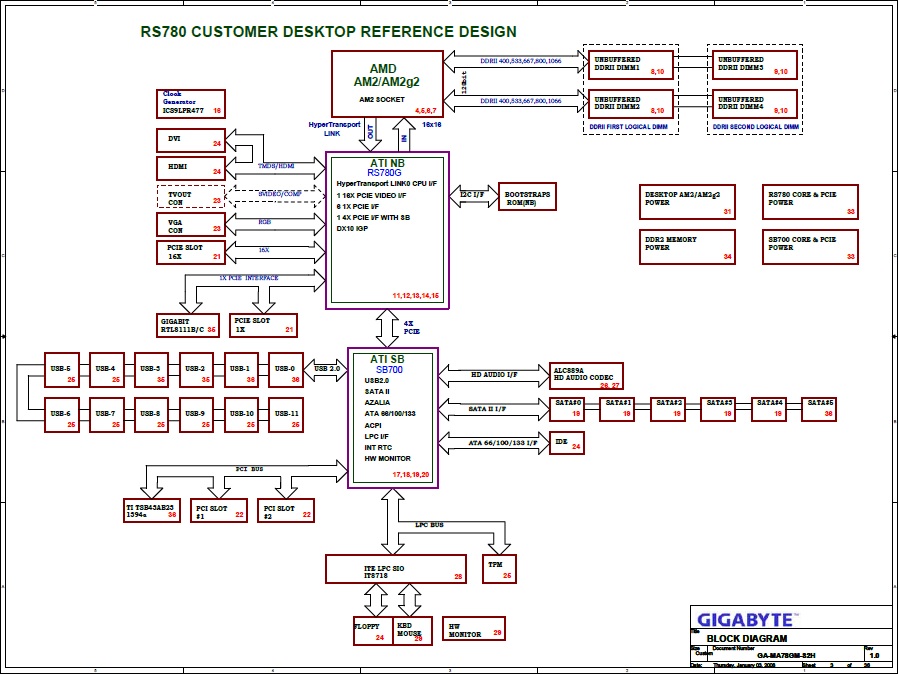This screenshot has height=675, width=899.
Task: Select the ATI SB SB700 block
Action: coord(393,418)
